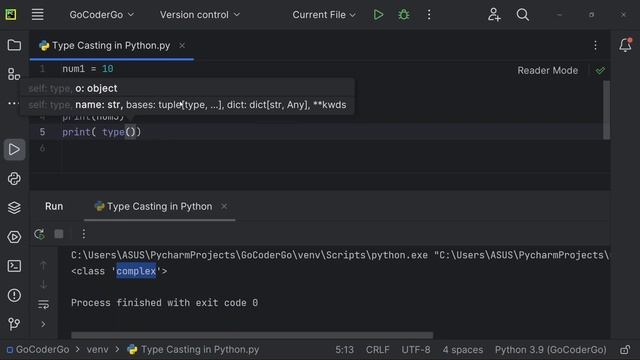Viewport: 640px width, 360px height.
Task: Click the down the stack trace arrow
Action: 43,284
